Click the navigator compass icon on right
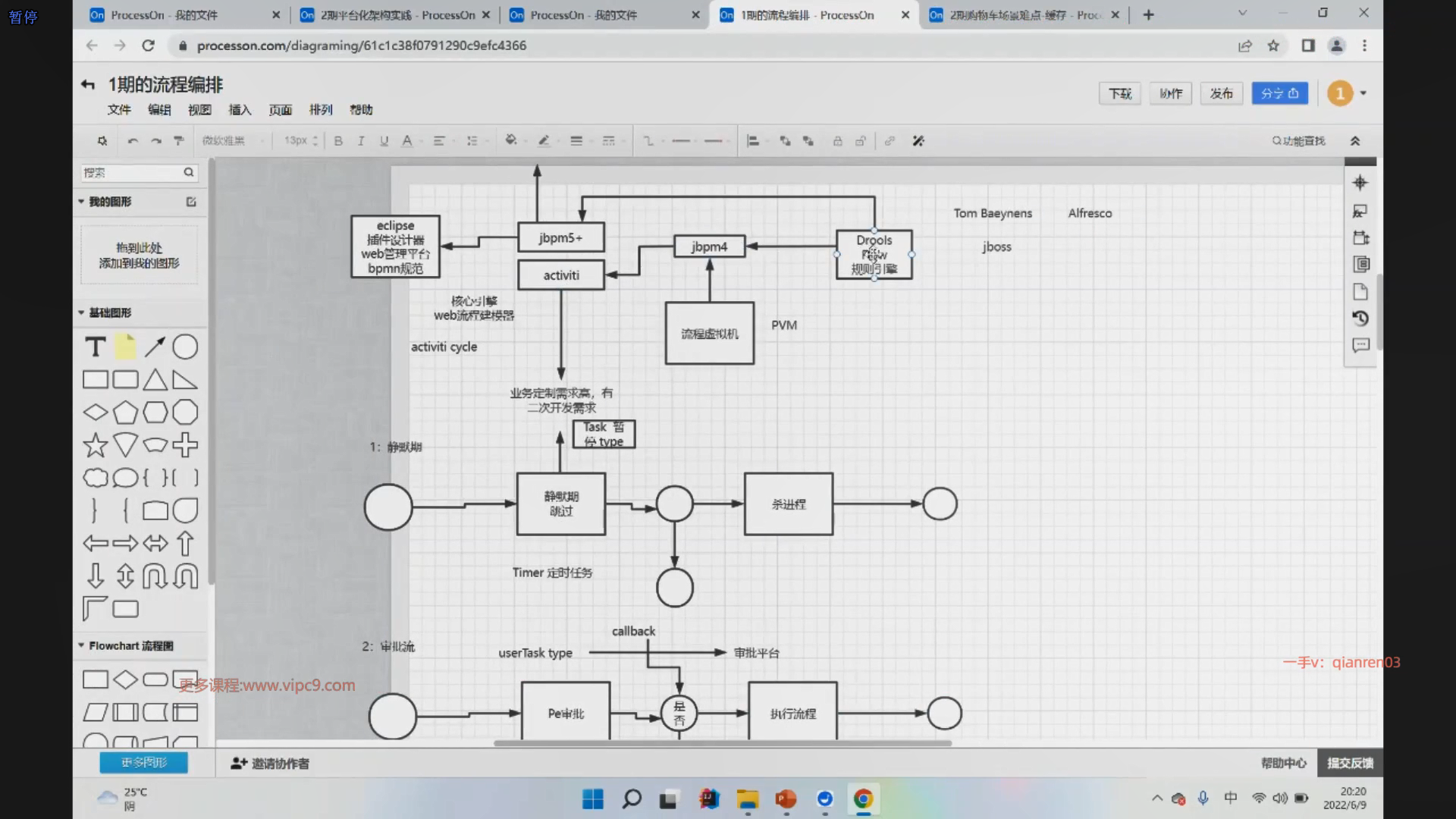1456x819 pixels. pyautogui.click(x=1360, y=183)
